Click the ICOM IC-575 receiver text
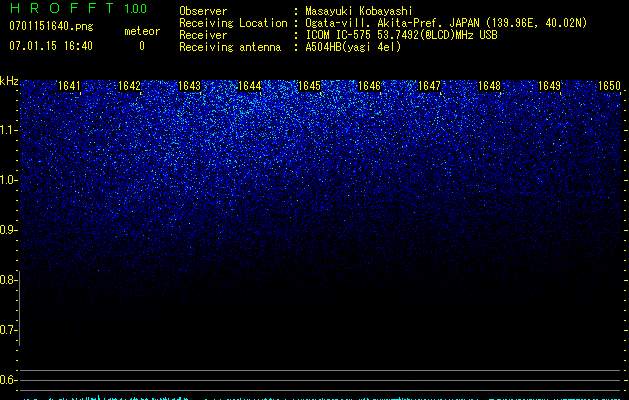Viewport: 629px width, 400px height. [x=401, y=35]
